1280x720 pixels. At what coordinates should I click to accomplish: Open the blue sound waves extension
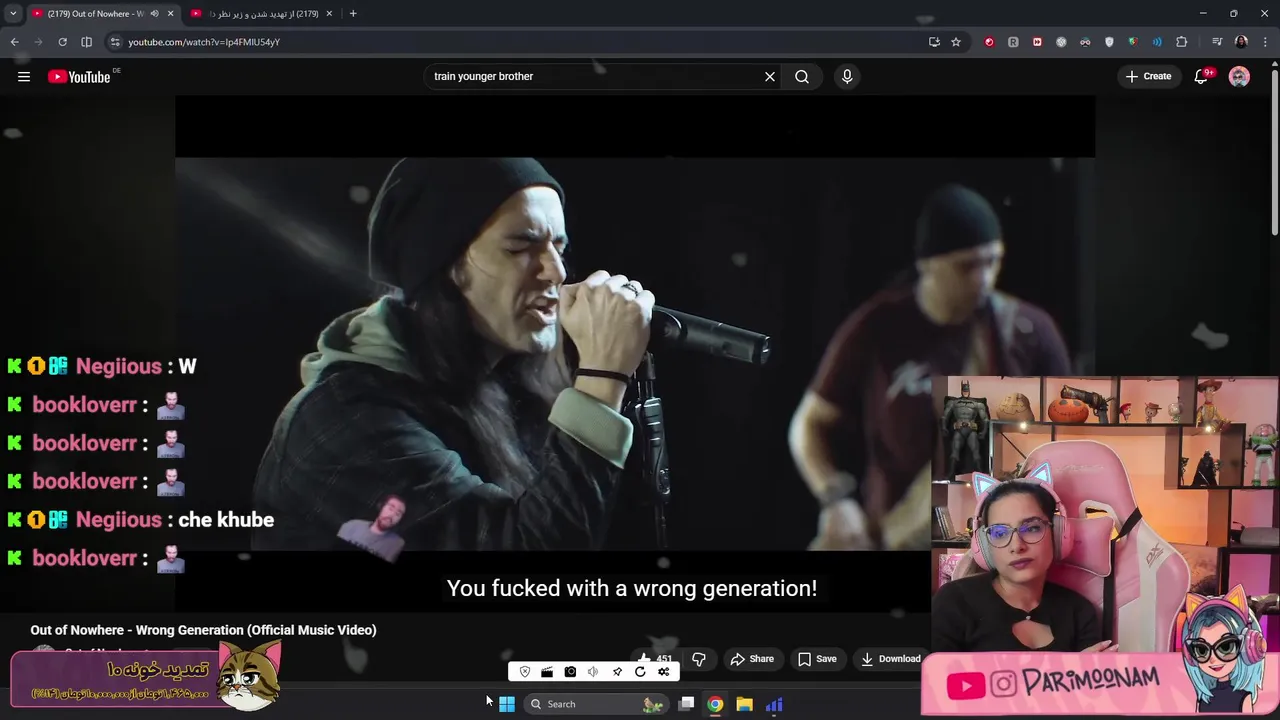pyautogui.click(x=1157, y=42)
